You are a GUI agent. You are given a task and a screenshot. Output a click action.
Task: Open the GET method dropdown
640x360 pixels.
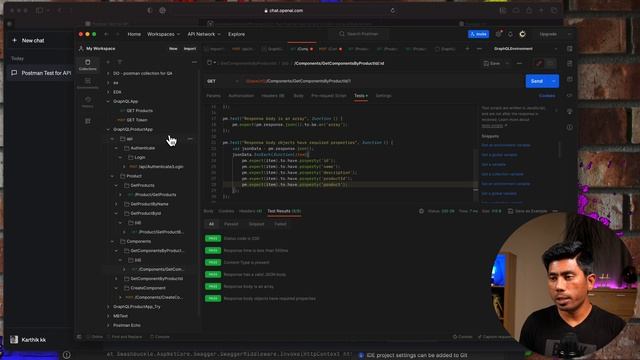pyautogui.click(x=223, y=81)
